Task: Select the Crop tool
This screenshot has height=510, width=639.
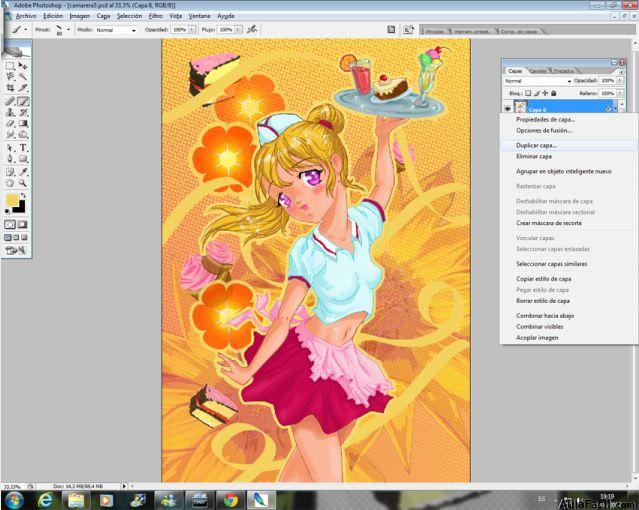Action: 10,88
